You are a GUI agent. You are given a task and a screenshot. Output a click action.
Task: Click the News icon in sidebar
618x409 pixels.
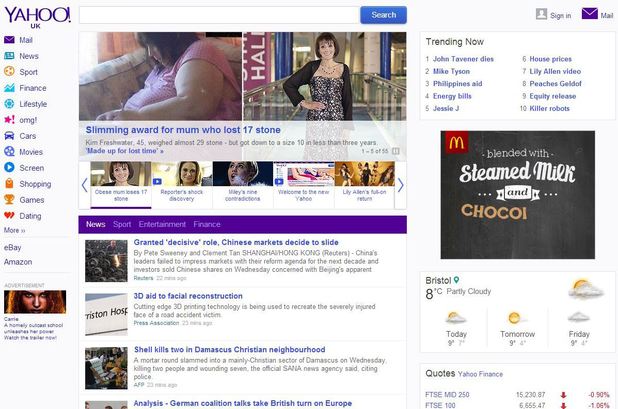click(x=9, y=56)
